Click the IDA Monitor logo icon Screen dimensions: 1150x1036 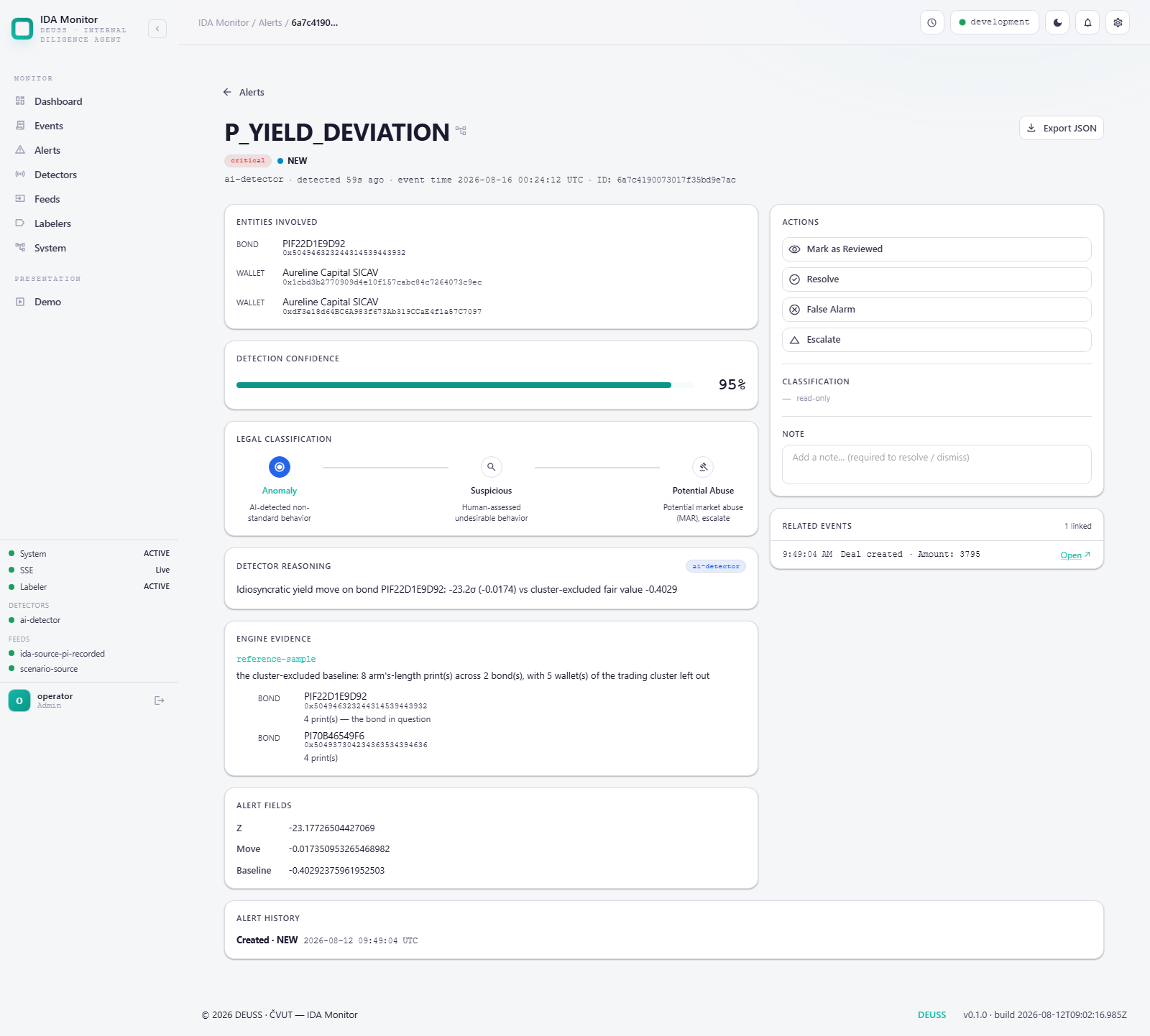(22, 29)
